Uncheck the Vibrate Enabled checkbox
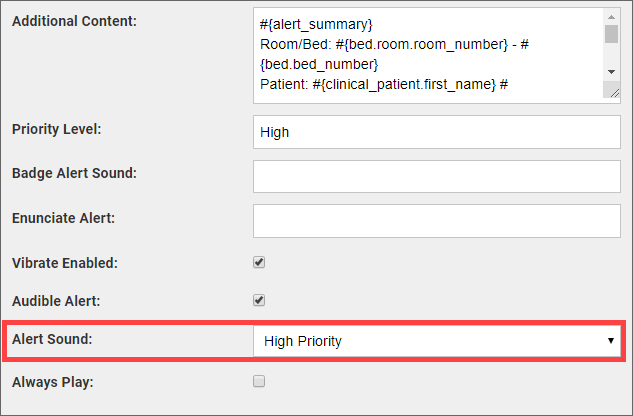 tap(259, 263)
